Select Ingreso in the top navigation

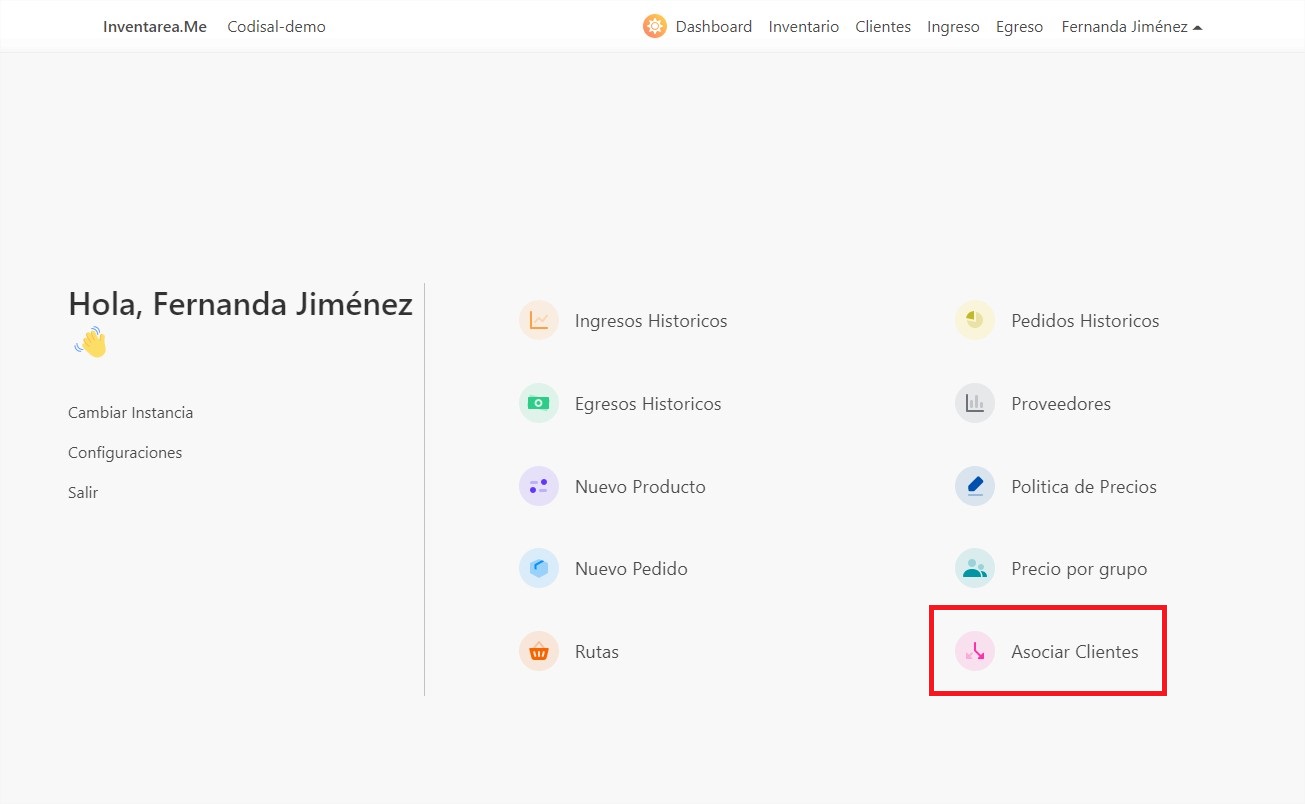click(x=952, y=26)
